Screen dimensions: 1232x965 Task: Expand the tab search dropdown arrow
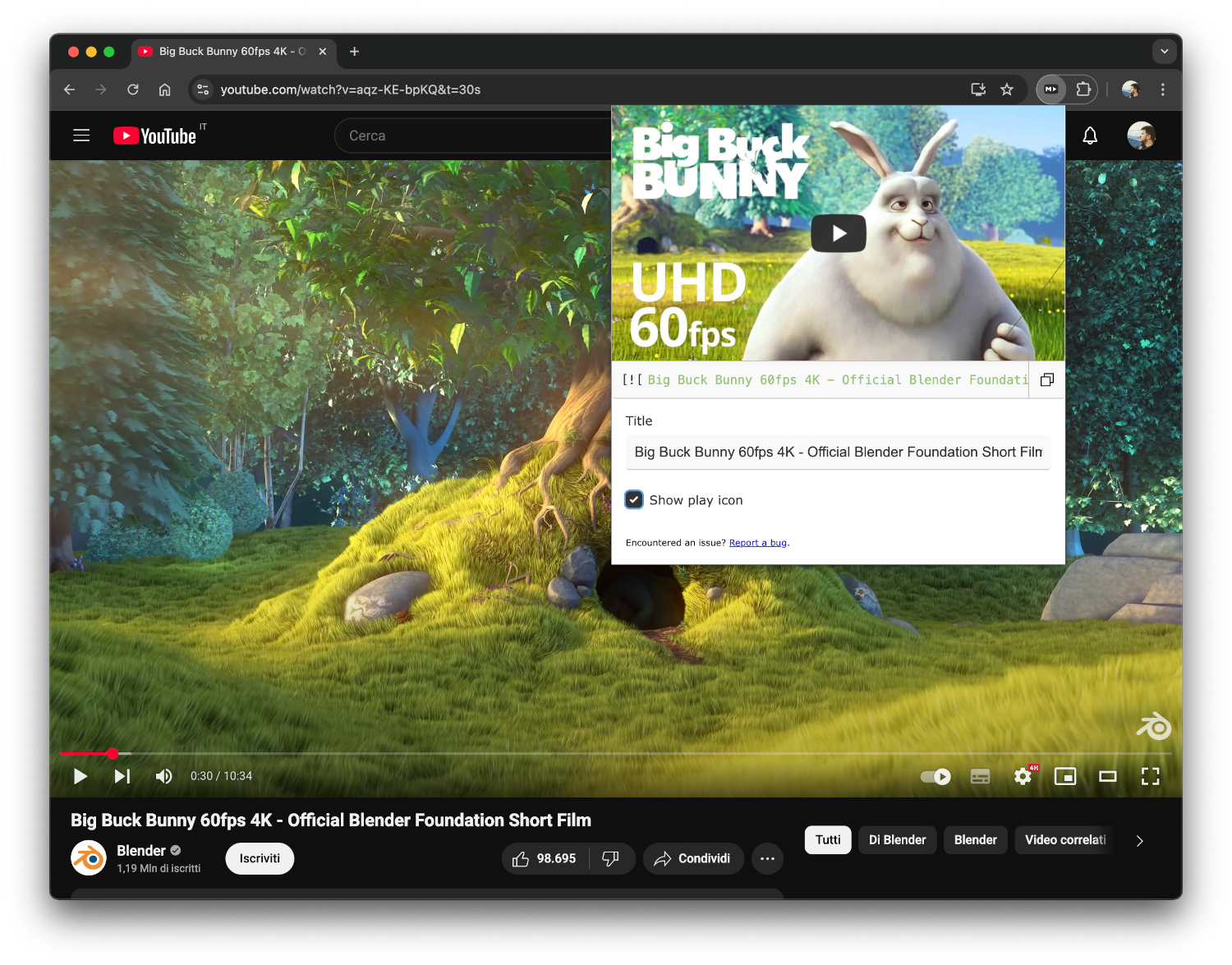1164,51
